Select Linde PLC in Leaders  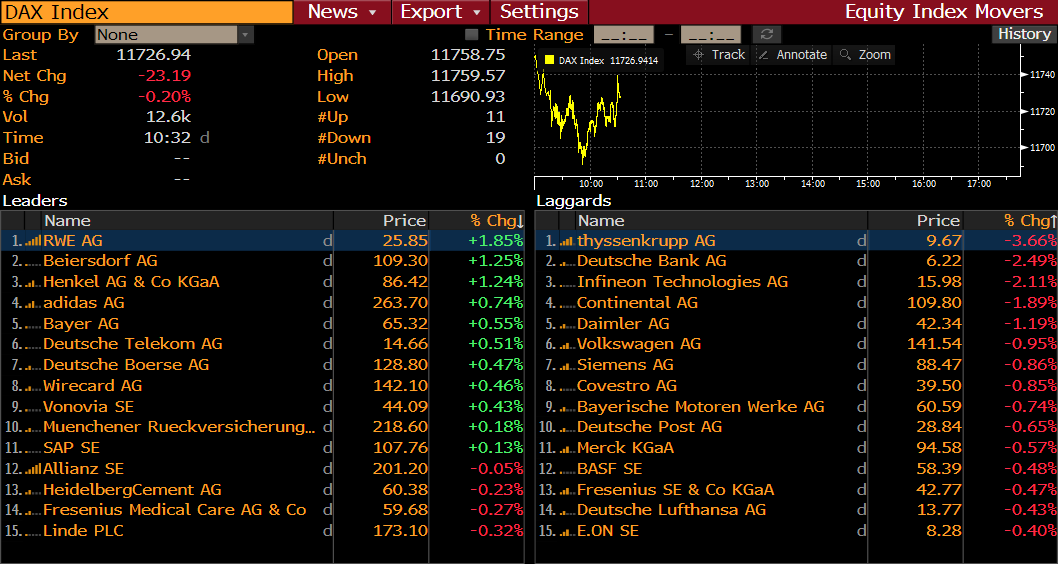pyautogui.click(x=262, y=531)
